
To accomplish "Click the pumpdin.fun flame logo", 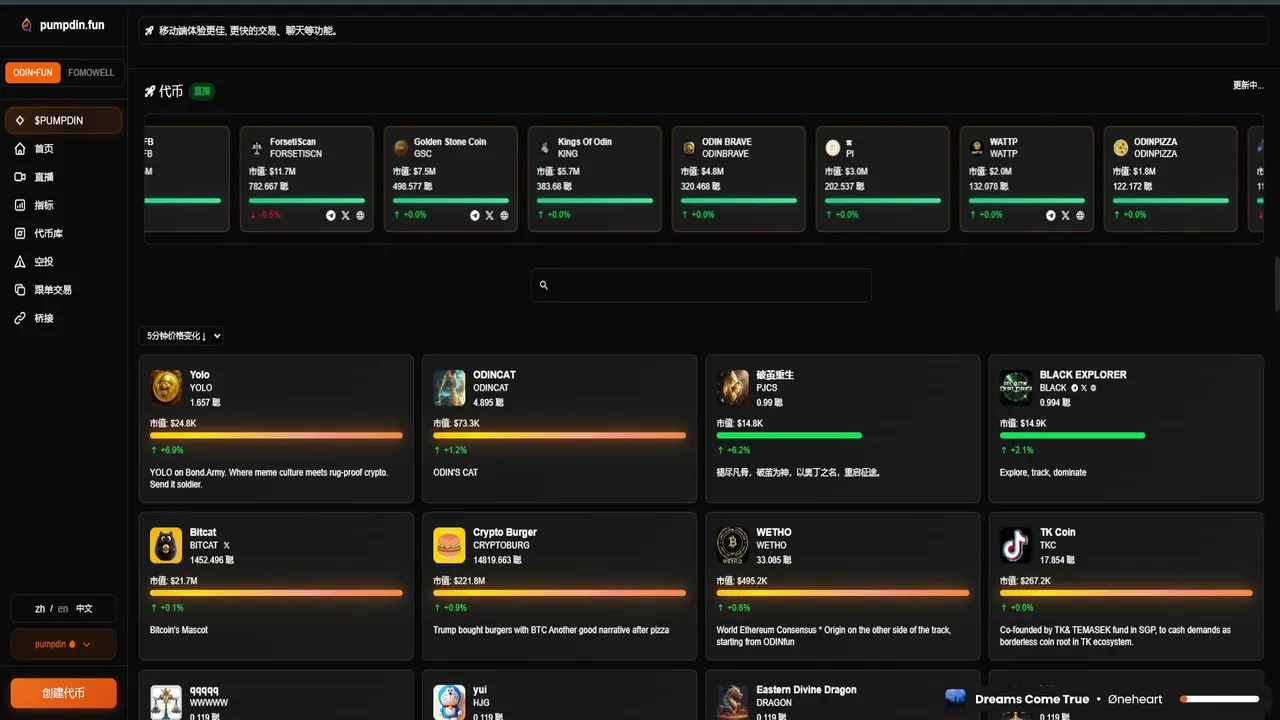I will 26,25.
